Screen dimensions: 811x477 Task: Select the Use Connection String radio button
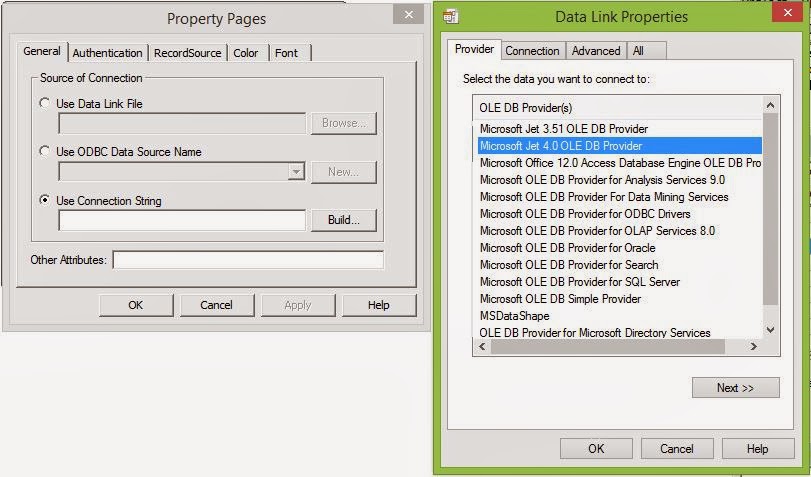(x=45, y=200)
